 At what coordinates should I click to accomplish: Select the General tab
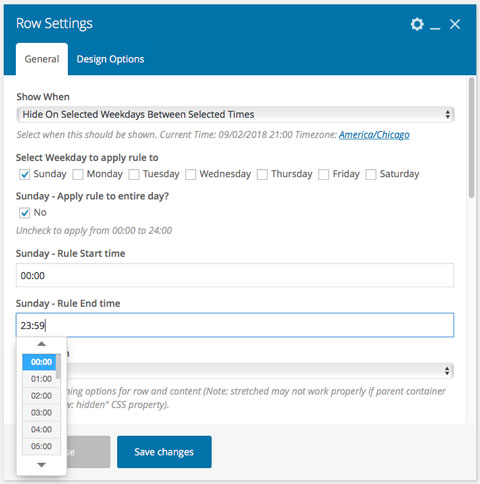click(42, 59)
